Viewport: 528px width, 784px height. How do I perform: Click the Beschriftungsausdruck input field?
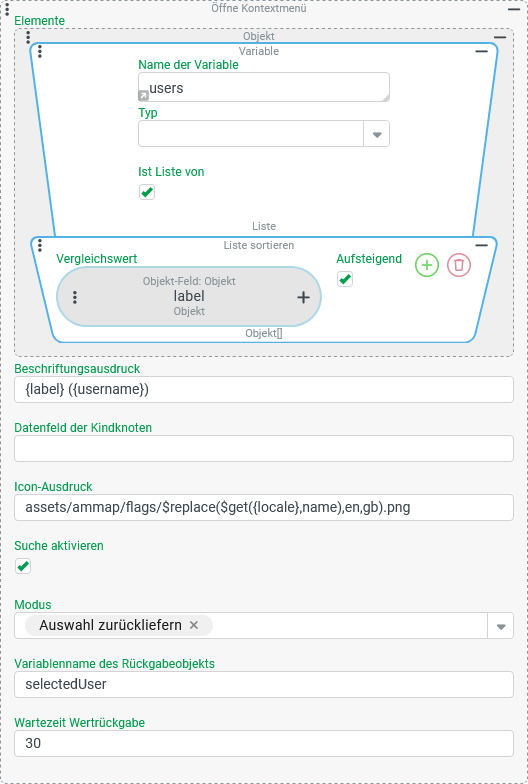point(264,390)
